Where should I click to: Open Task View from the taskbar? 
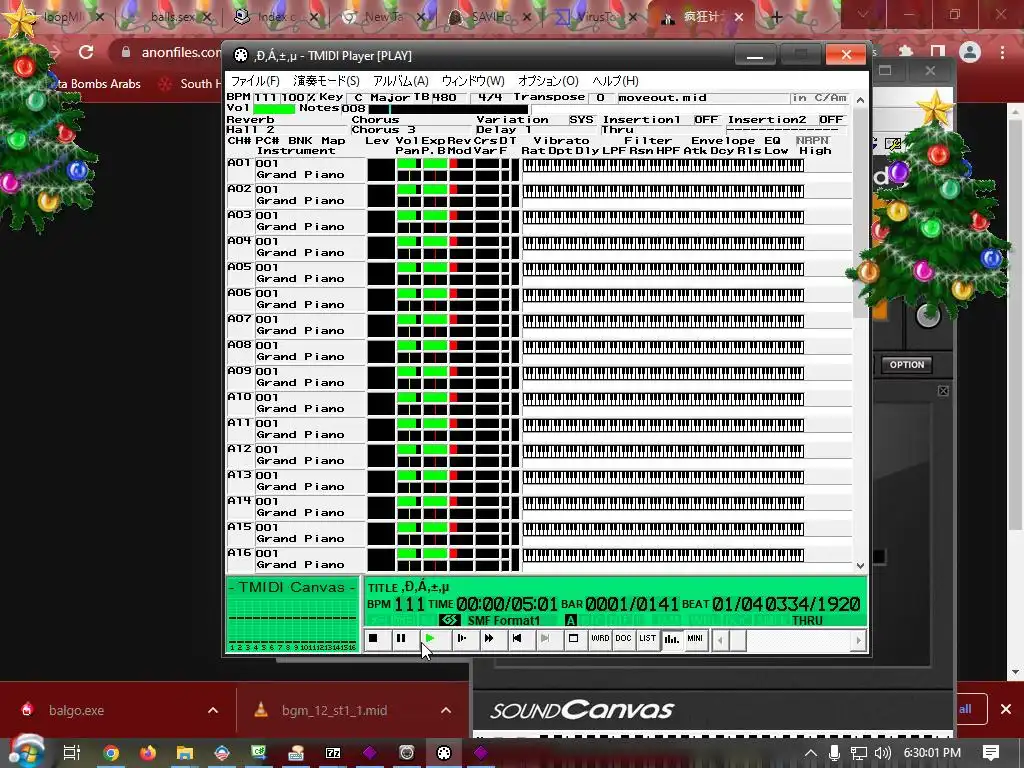click(x=71, y=753)
